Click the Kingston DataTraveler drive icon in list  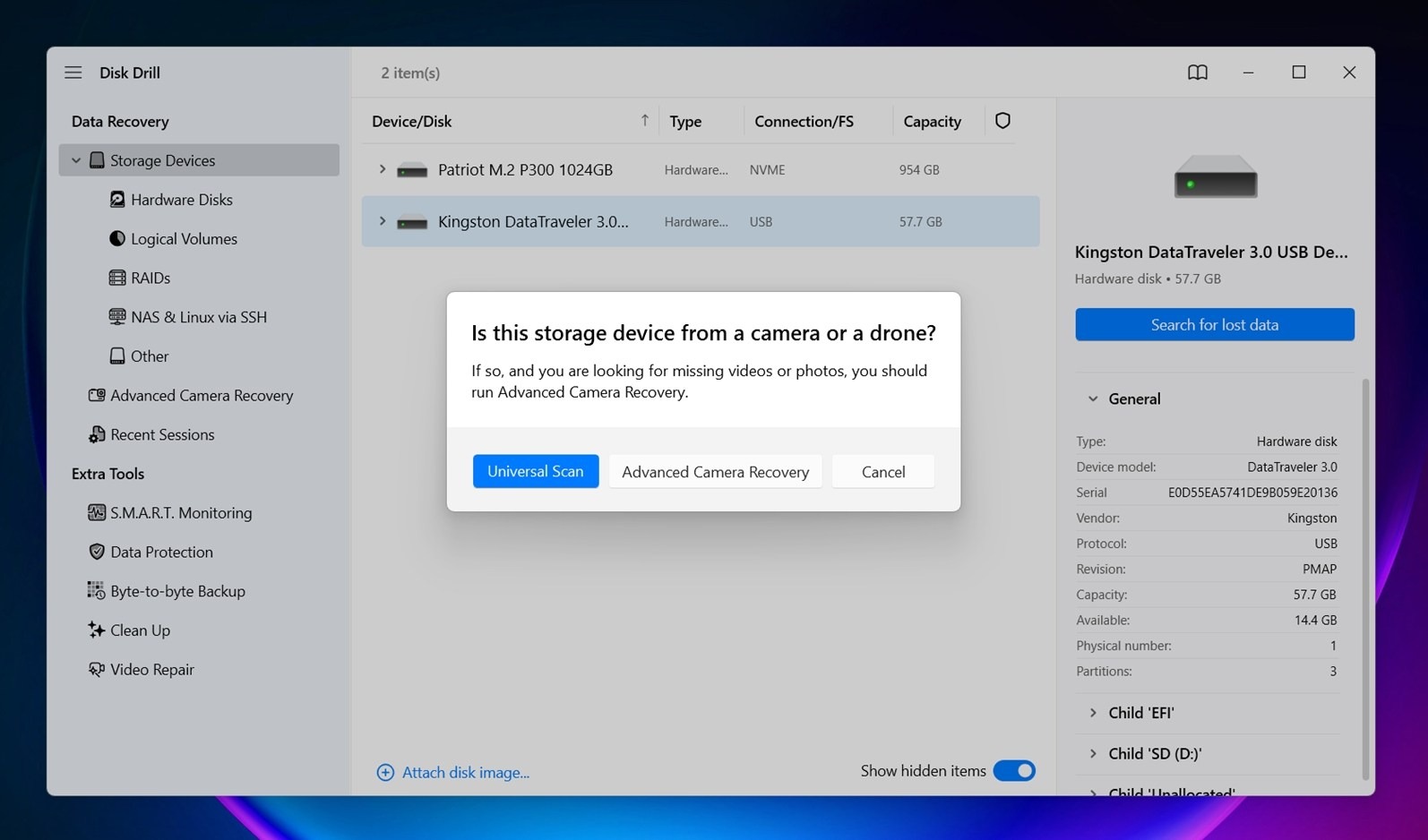pyautogui.click(x=412, y=222)
